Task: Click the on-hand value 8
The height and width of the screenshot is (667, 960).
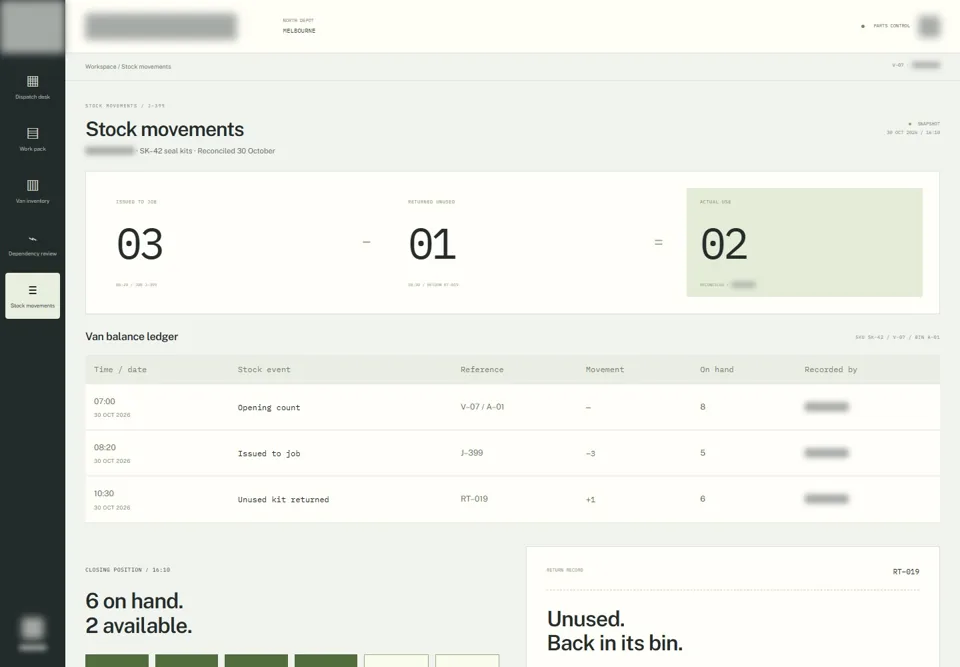Action: (x=703, y=407)
